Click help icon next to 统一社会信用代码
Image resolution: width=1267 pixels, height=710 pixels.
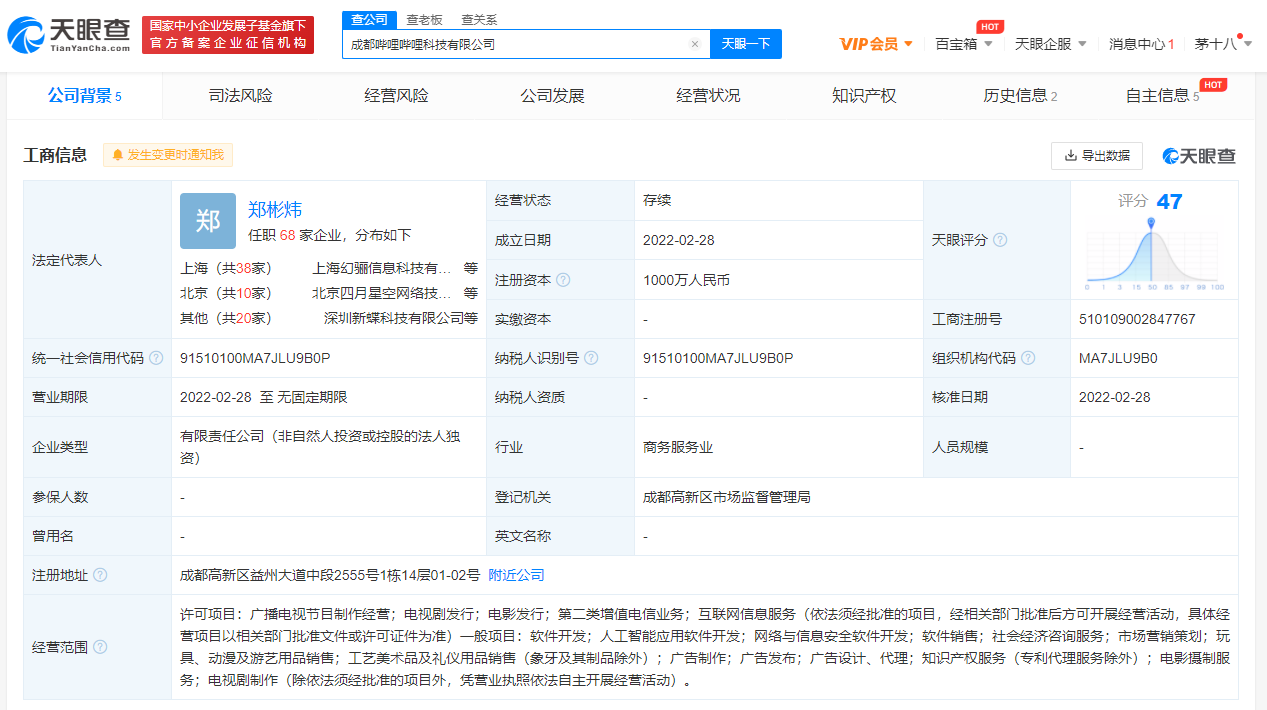pos(156,358)
